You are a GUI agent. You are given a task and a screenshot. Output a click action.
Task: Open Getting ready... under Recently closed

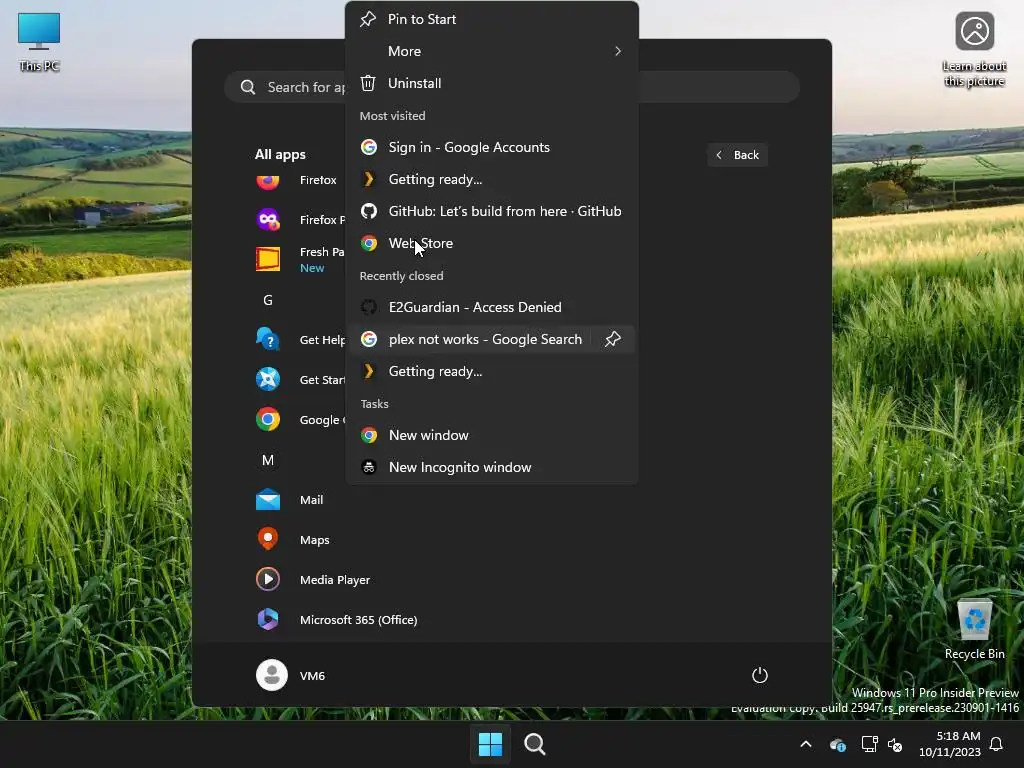coord(492,371)
